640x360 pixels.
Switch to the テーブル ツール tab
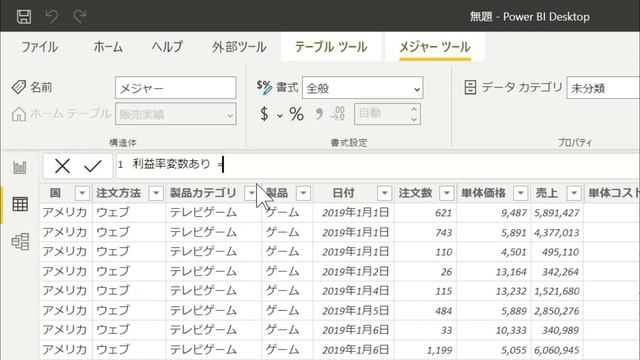[x=331, y=47]
